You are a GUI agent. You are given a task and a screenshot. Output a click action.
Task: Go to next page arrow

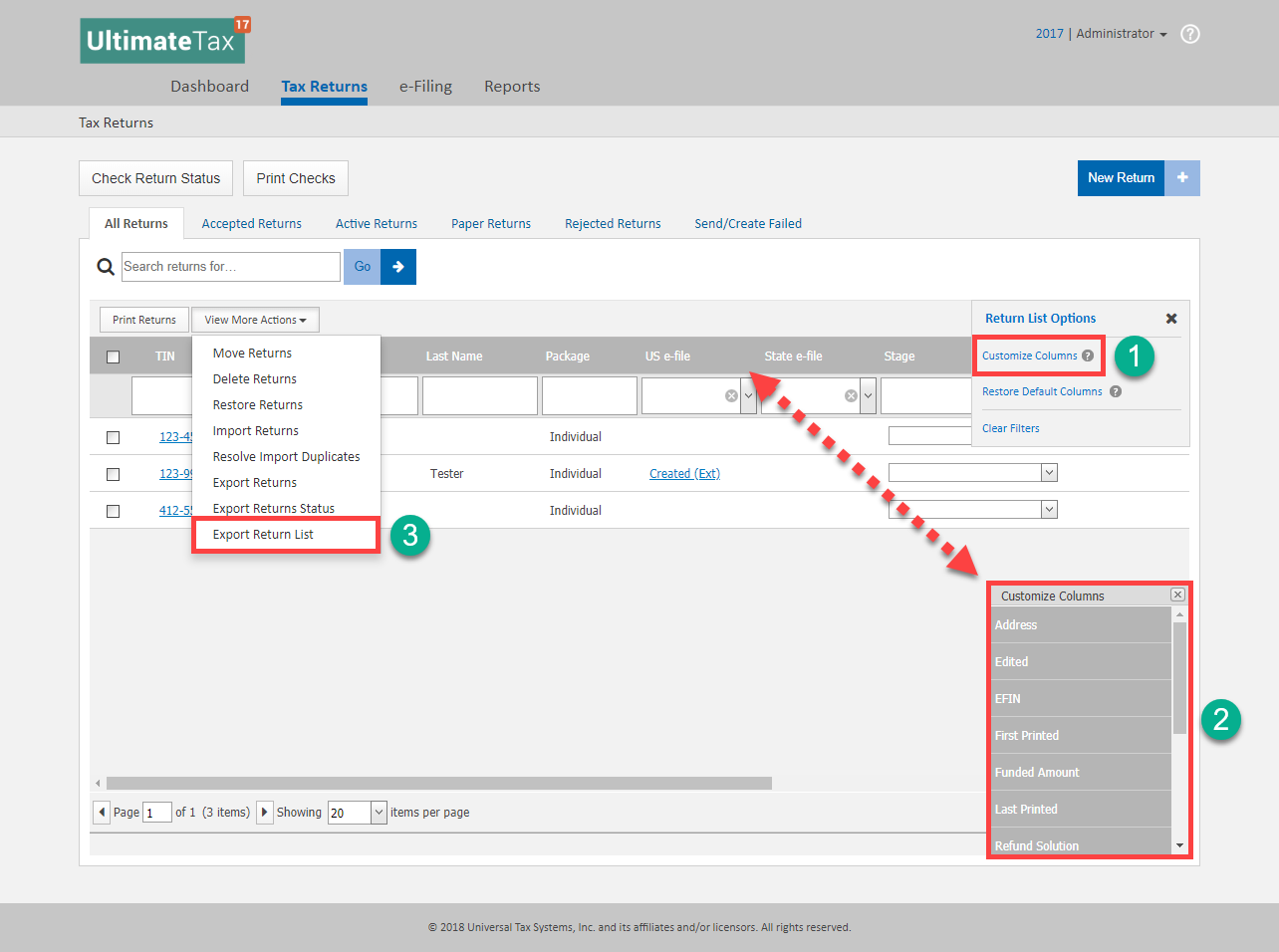tap(265, 813)
